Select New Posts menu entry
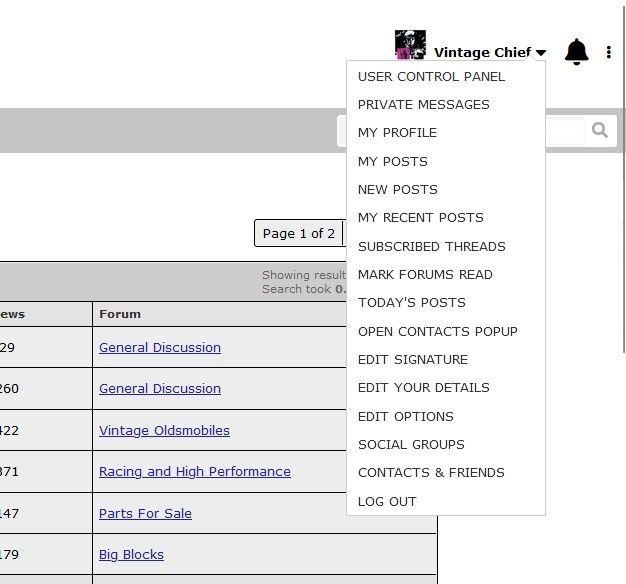The width and height of the screenshot is (626, 584). point(397,190)
